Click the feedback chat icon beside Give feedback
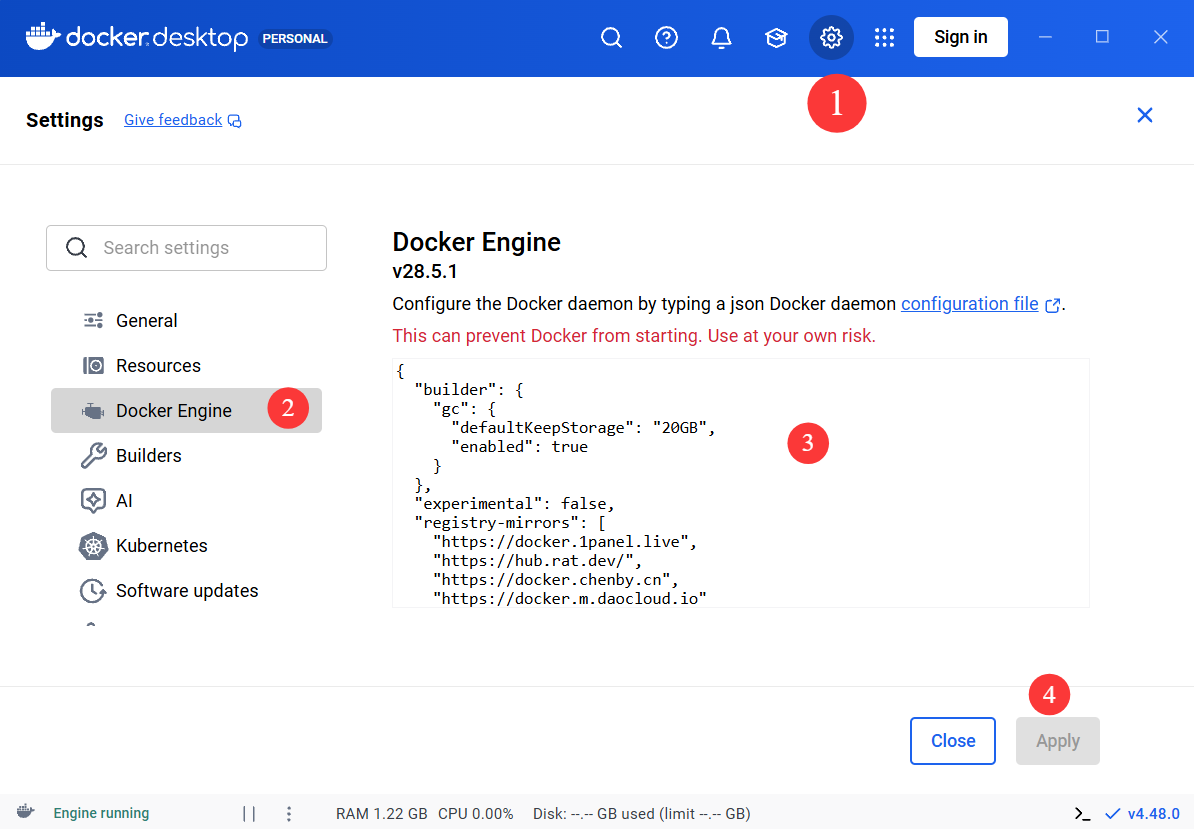Screen dimensions: 1194x829 pyautogui.click(x=235, y=121)
